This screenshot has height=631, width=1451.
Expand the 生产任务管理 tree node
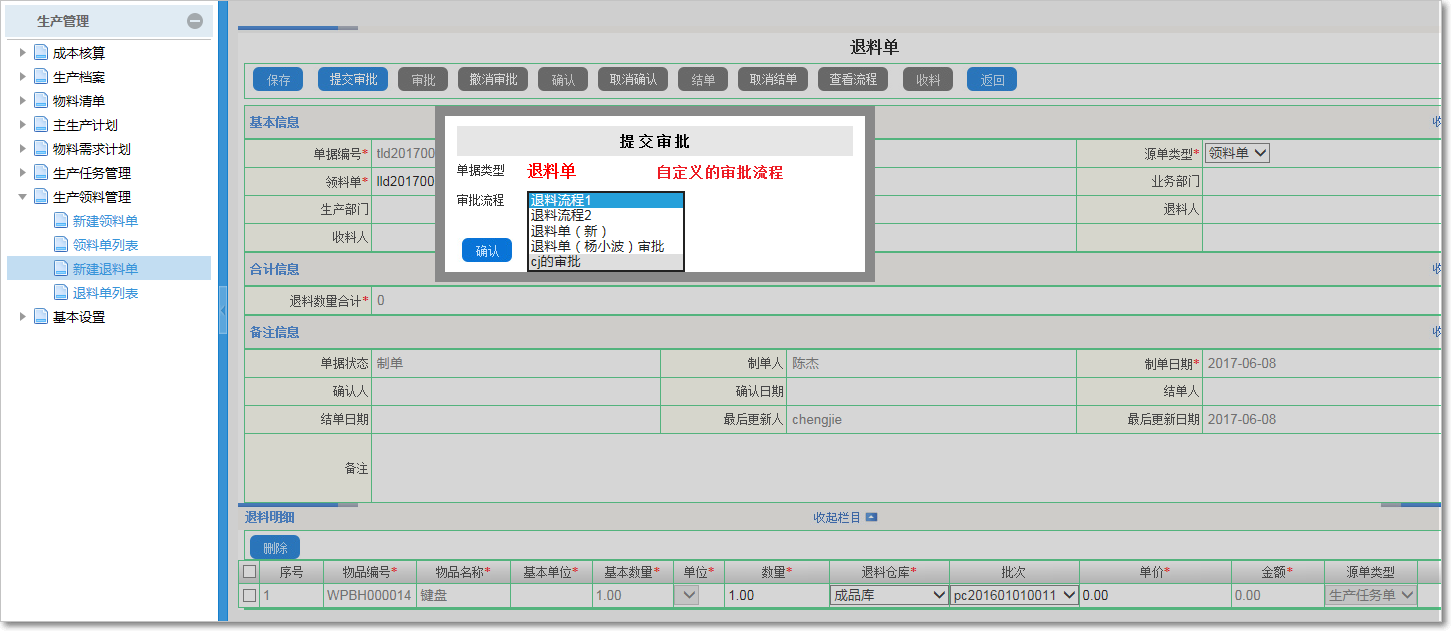pyautogui.click(x=22, y=172)
